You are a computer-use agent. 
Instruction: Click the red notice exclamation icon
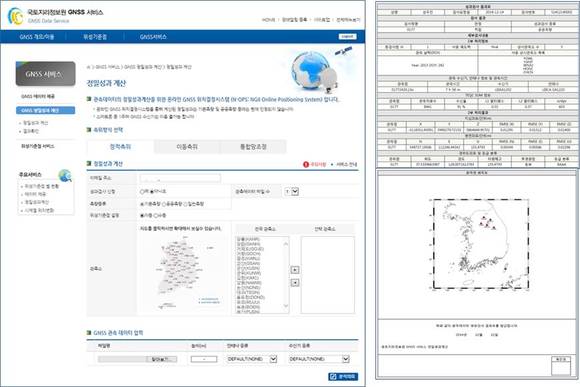pyautogui.click(x=306, y=164)
